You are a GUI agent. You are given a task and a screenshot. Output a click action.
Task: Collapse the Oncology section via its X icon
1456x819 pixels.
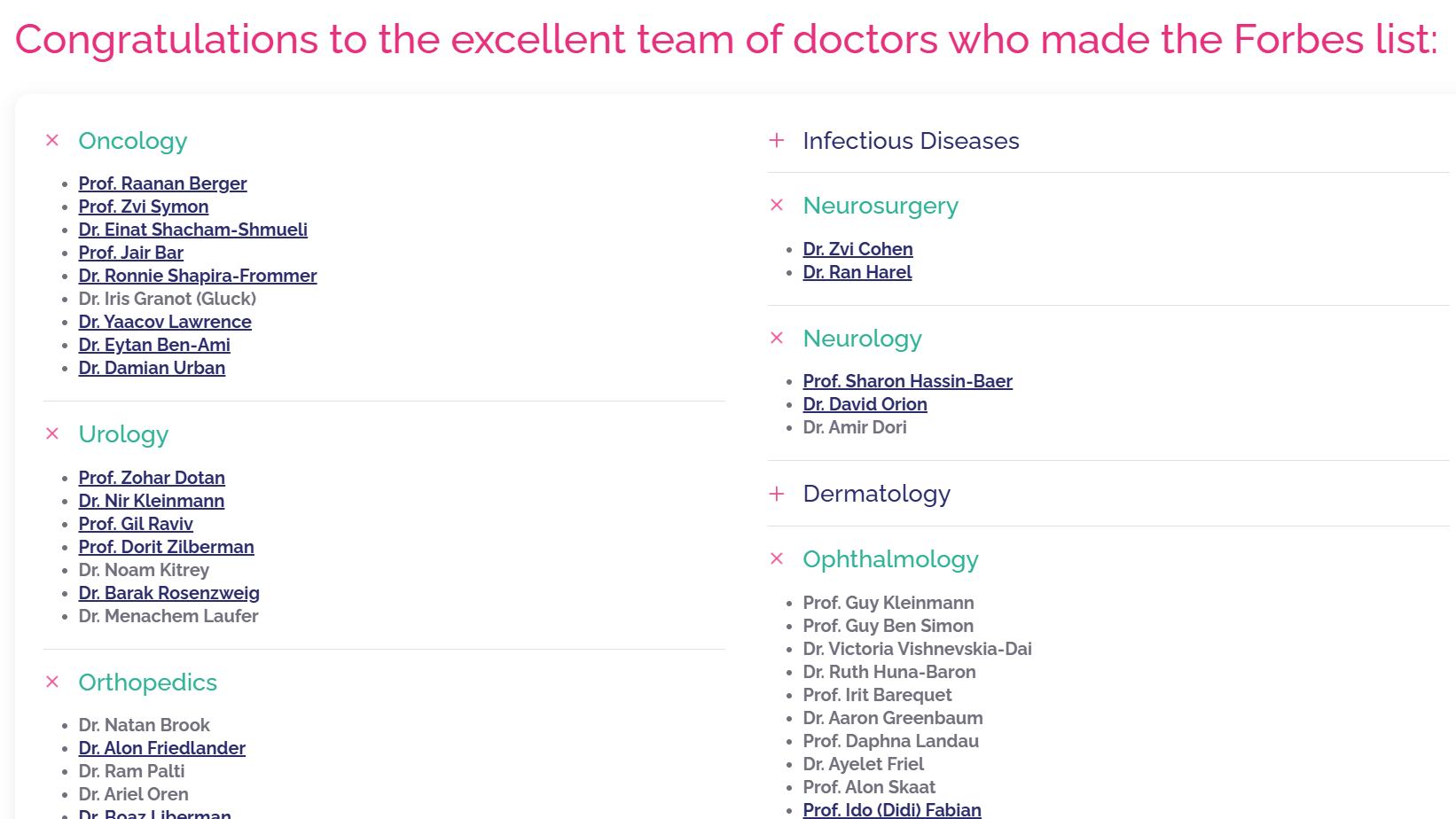[52, 140]
